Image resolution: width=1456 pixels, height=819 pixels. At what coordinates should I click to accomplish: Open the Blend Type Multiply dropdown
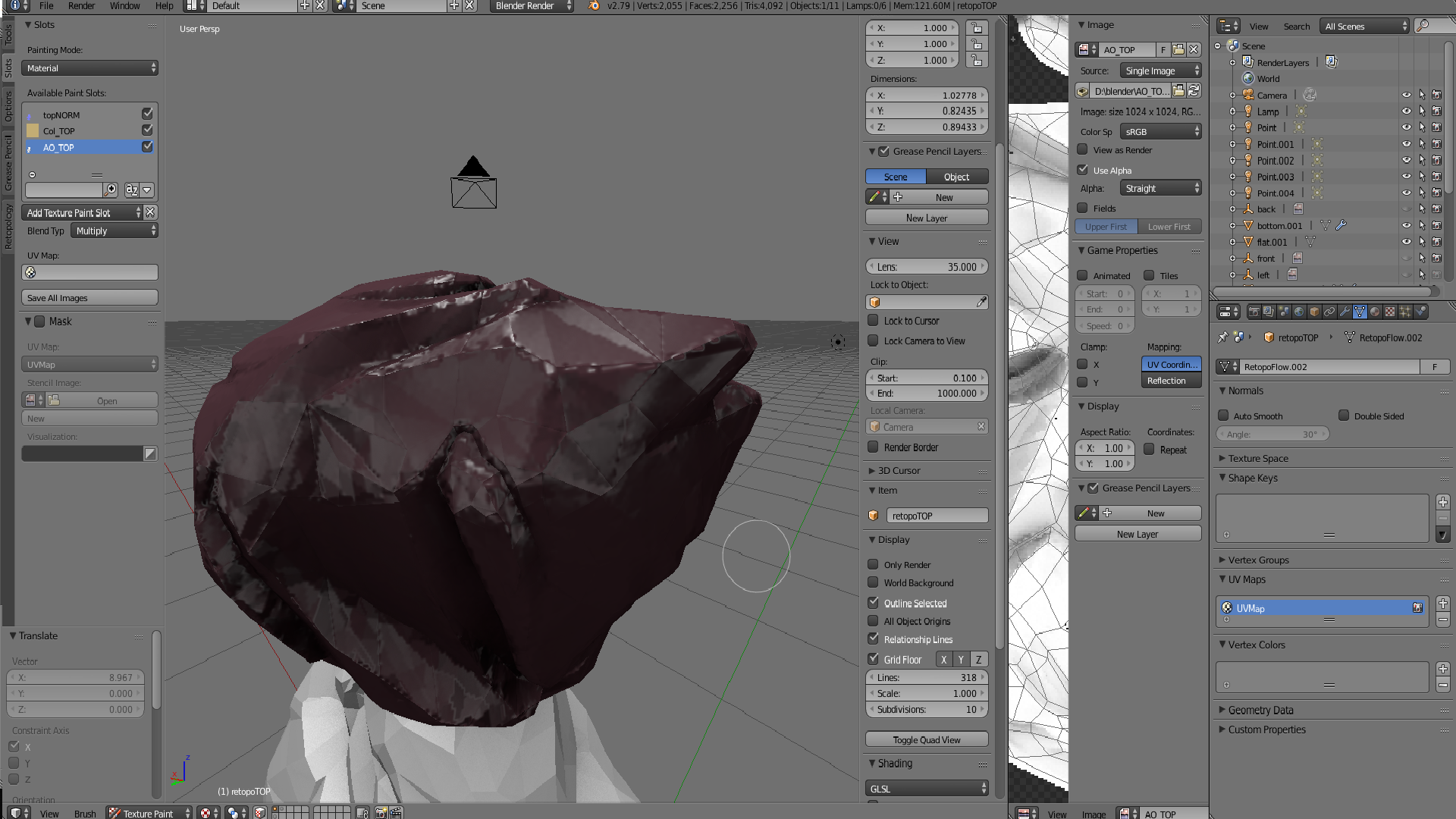pyautogui.click(x=115, y=231)
